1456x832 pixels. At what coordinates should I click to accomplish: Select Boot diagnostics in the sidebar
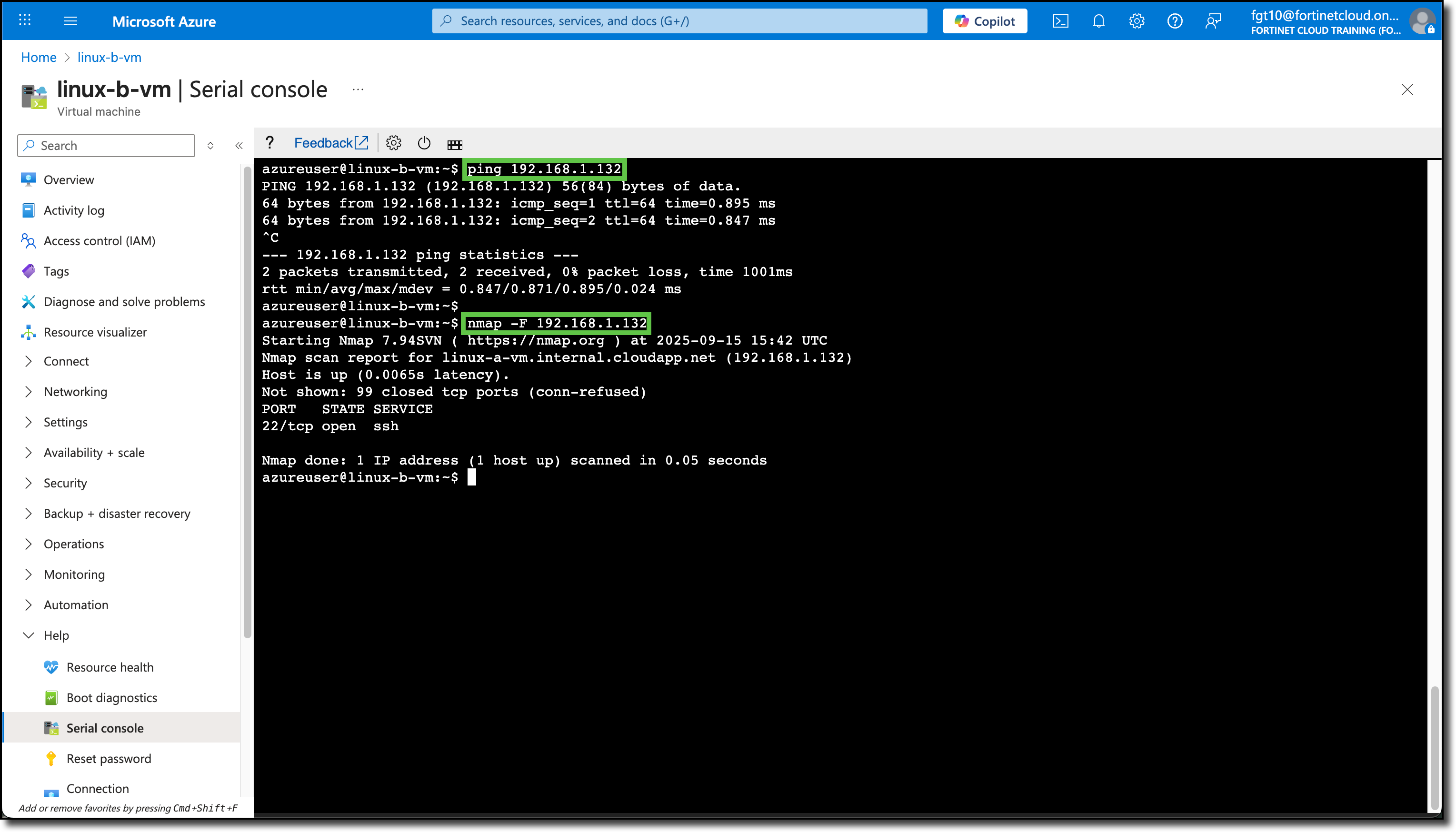point(111,697)
